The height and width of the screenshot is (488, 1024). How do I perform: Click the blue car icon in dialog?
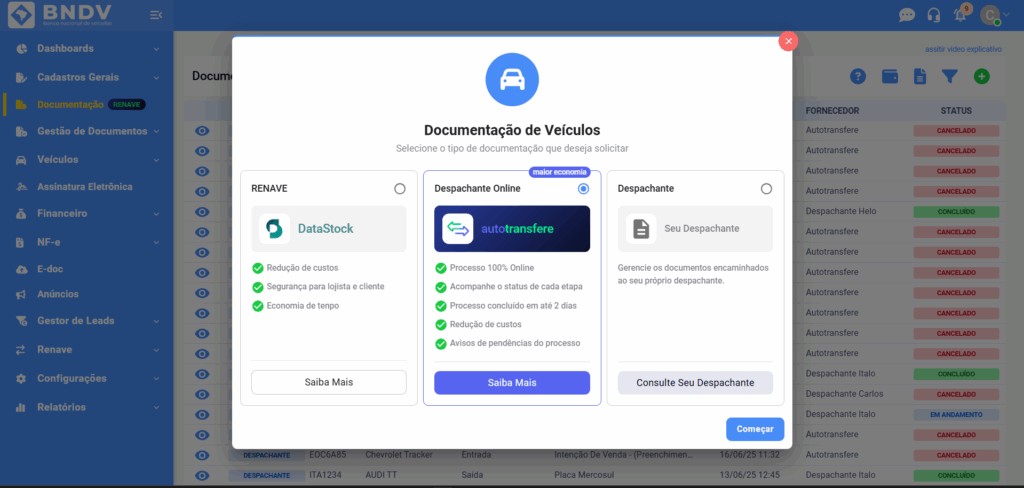click(x=512, y=80)
